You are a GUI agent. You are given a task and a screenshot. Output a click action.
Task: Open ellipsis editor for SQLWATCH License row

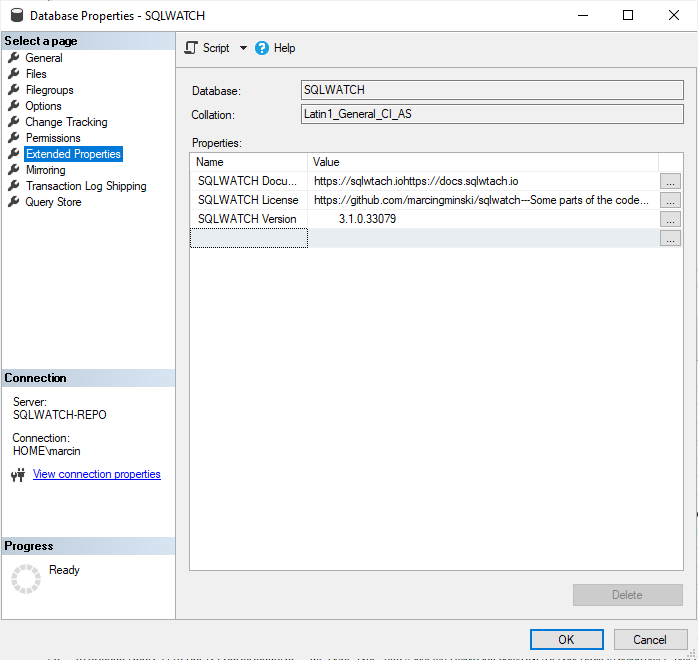coord(670,200)
